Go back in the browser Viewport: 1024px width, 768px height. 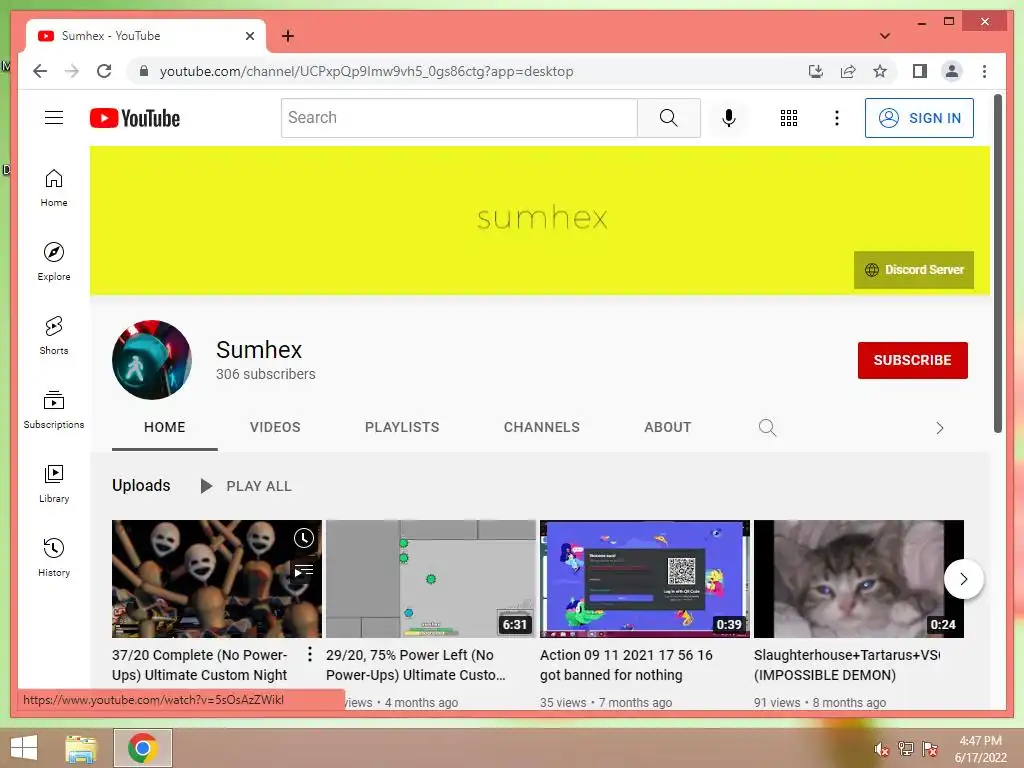(x=40, y=71)
